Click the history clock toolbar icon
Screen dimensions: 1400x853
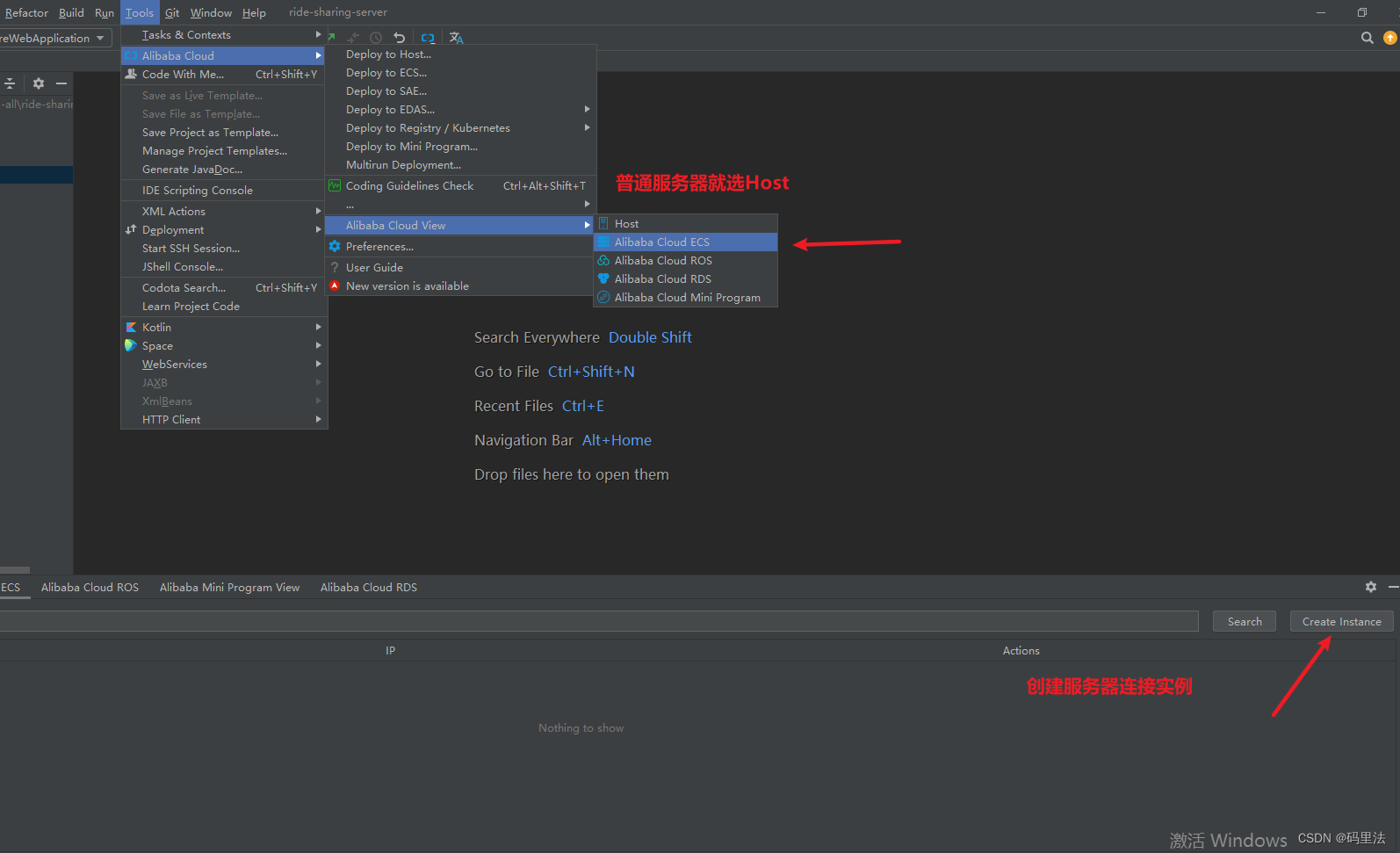[376, 38]
